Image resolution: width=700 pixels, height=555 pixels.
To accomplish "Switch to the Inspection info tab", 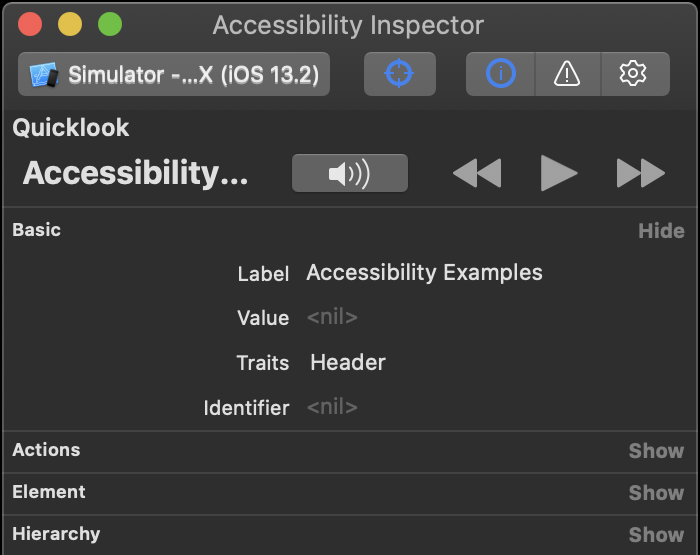I will tap(500, 74).
